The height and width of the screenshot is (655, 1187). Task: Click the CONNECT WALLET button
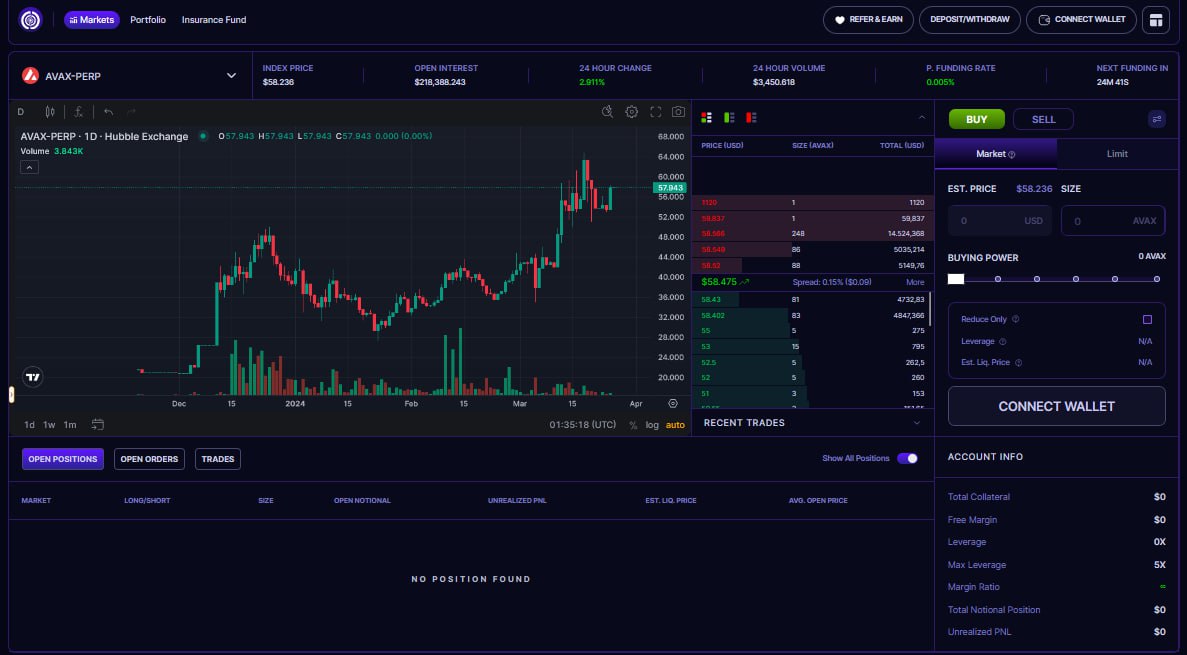(x=1080, y=19)
